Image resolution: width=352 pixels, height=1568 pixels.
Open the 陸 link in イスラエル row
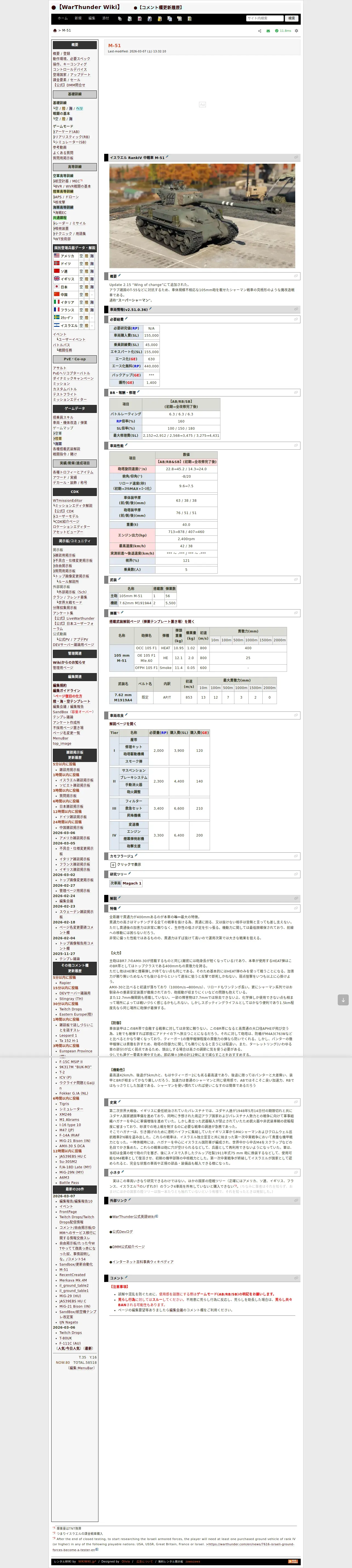tap(86, 326)
